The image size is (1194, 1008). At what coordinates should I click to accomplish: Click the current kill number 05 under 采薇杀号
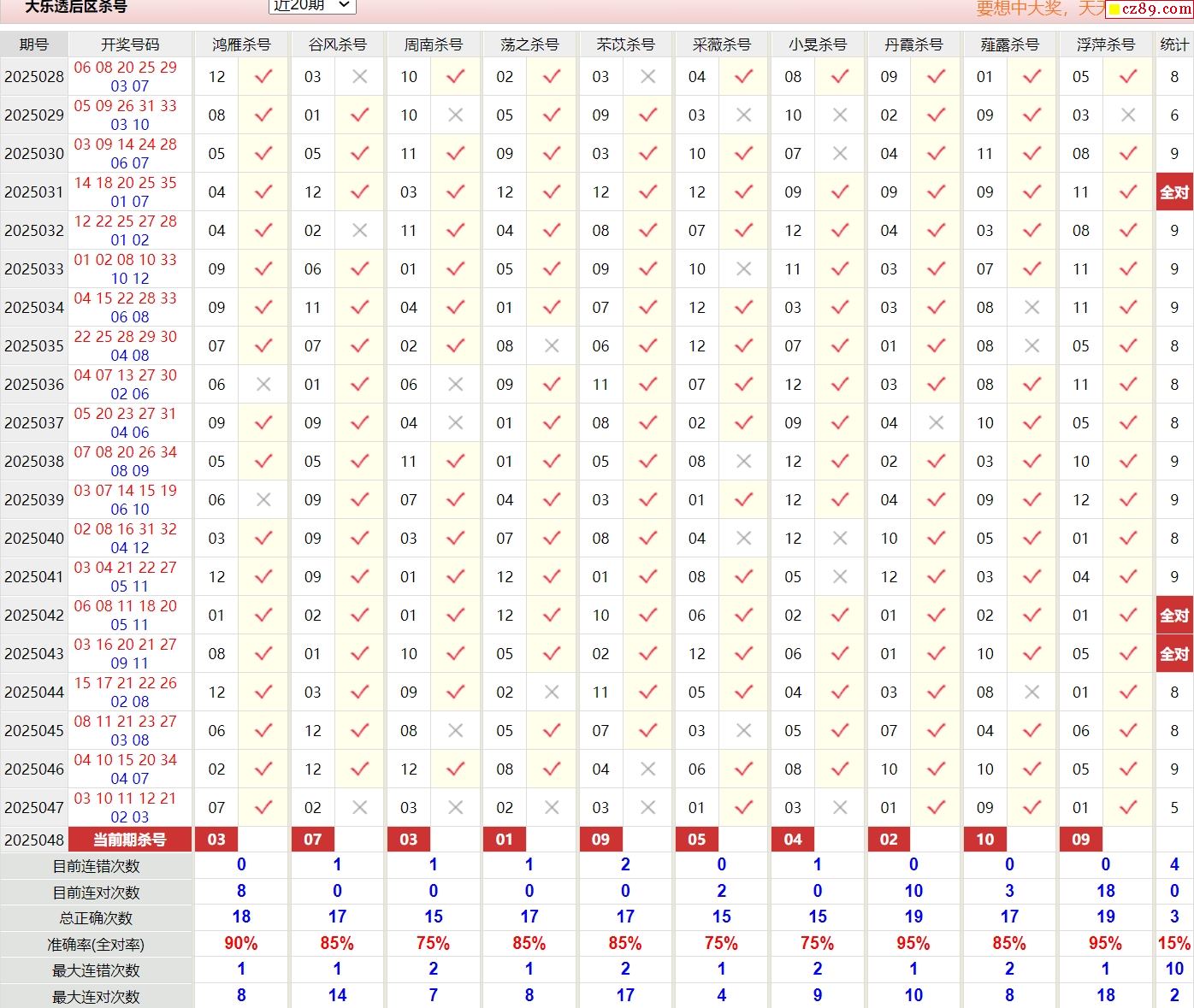[x=696, y=840]
